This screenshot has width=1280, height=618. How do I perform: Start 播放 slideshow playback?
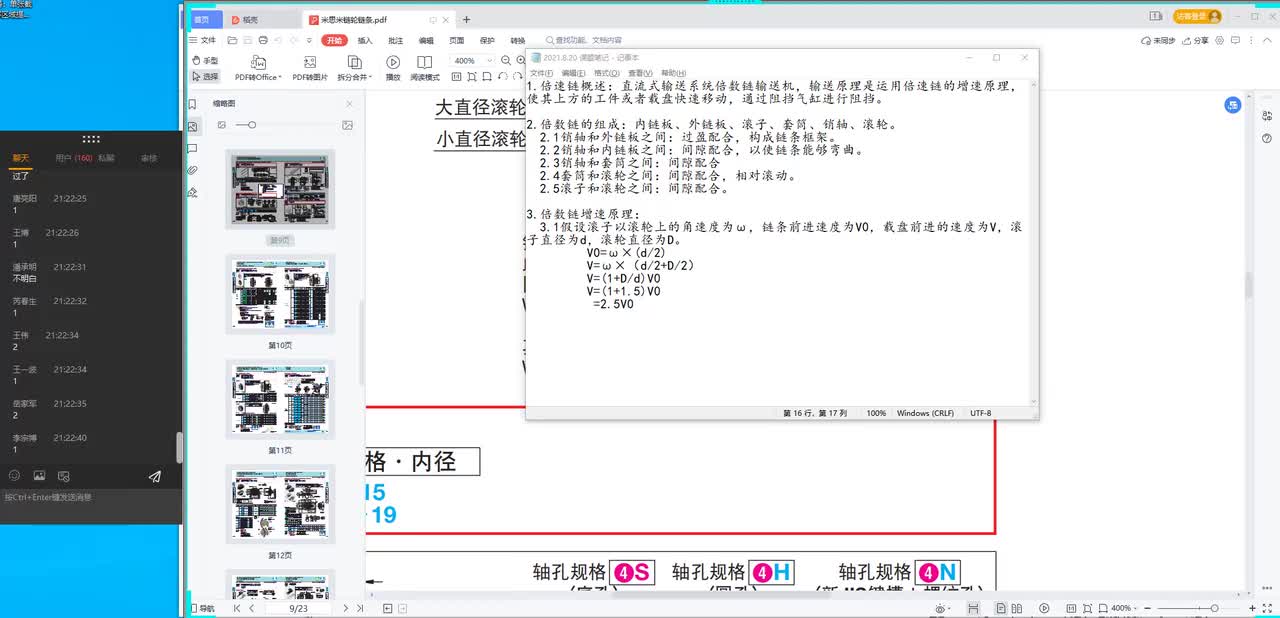393,68
